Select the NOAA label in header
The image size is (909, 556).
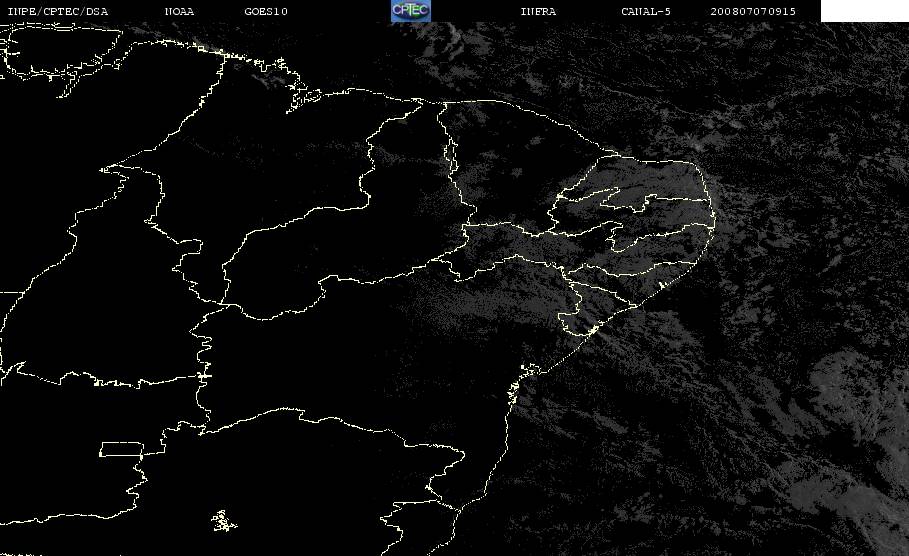179,11
